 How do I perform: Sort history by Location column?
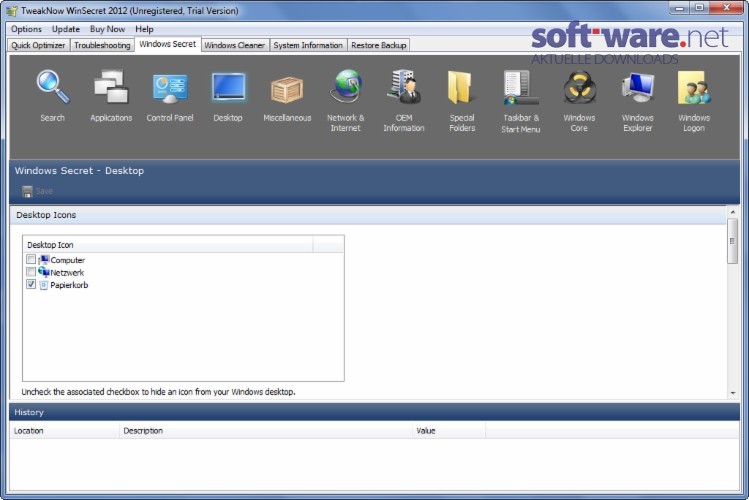64,431
